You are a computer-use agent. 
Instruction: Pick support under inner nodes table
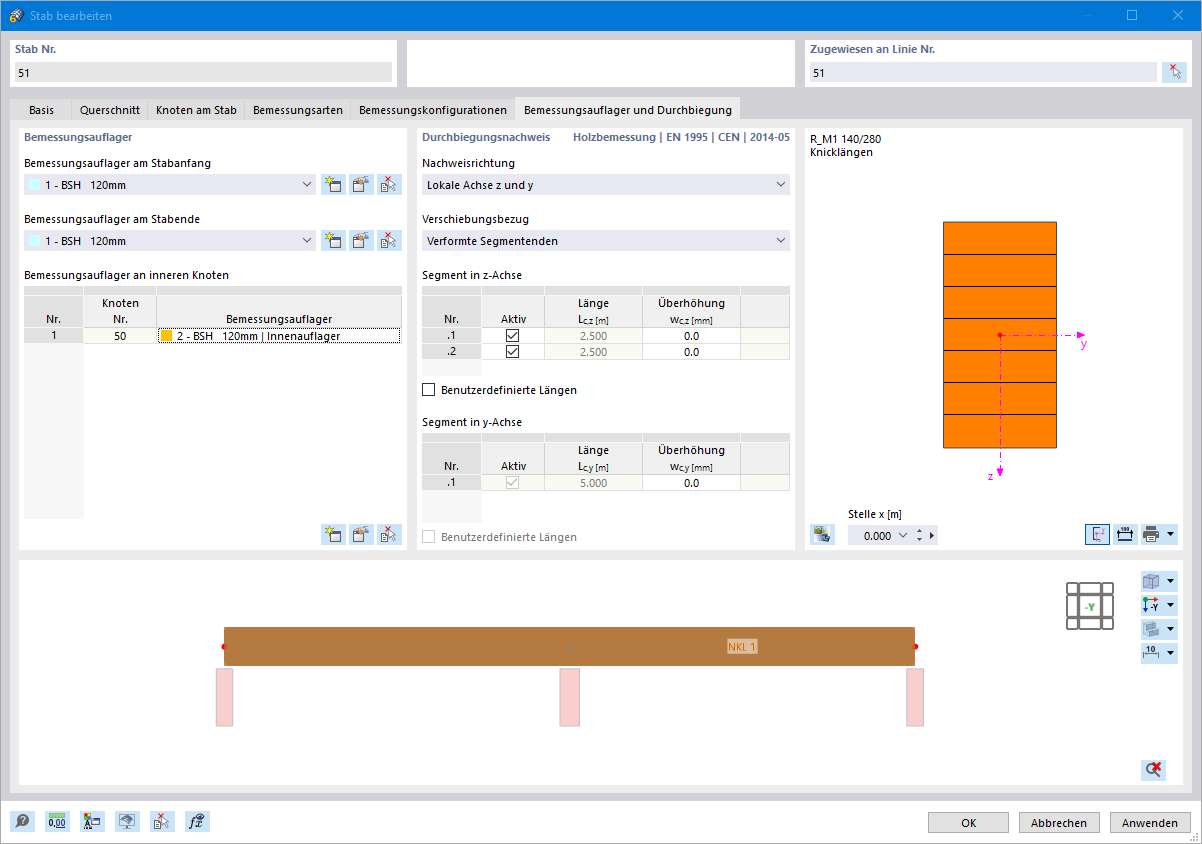pos(389,534)
